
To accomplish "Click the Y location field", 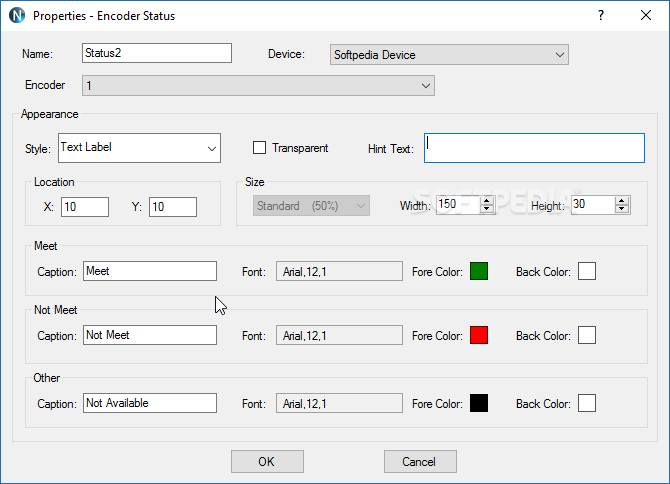I will (x=173, y=207).
